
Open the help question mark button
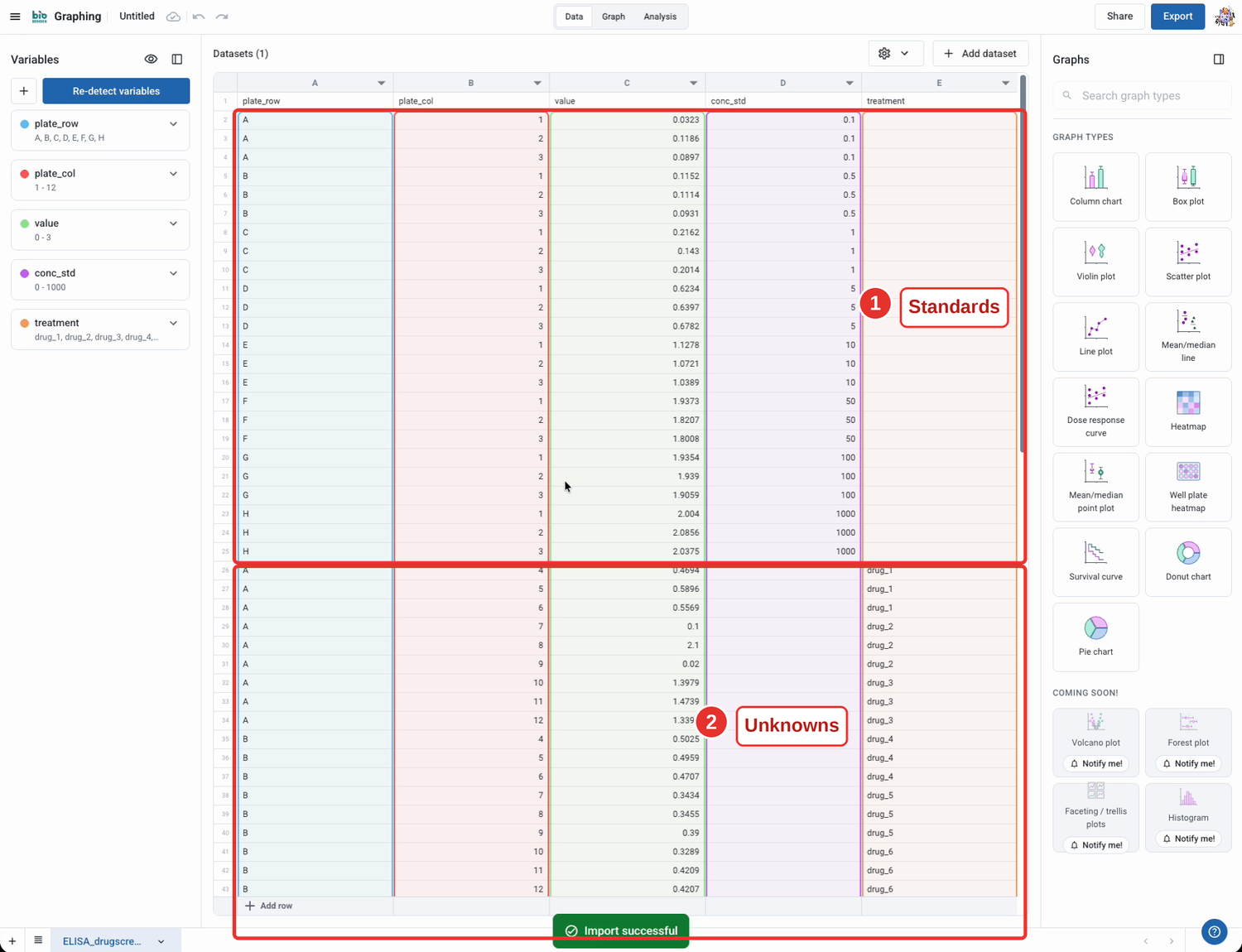[x=1214, y=932]
